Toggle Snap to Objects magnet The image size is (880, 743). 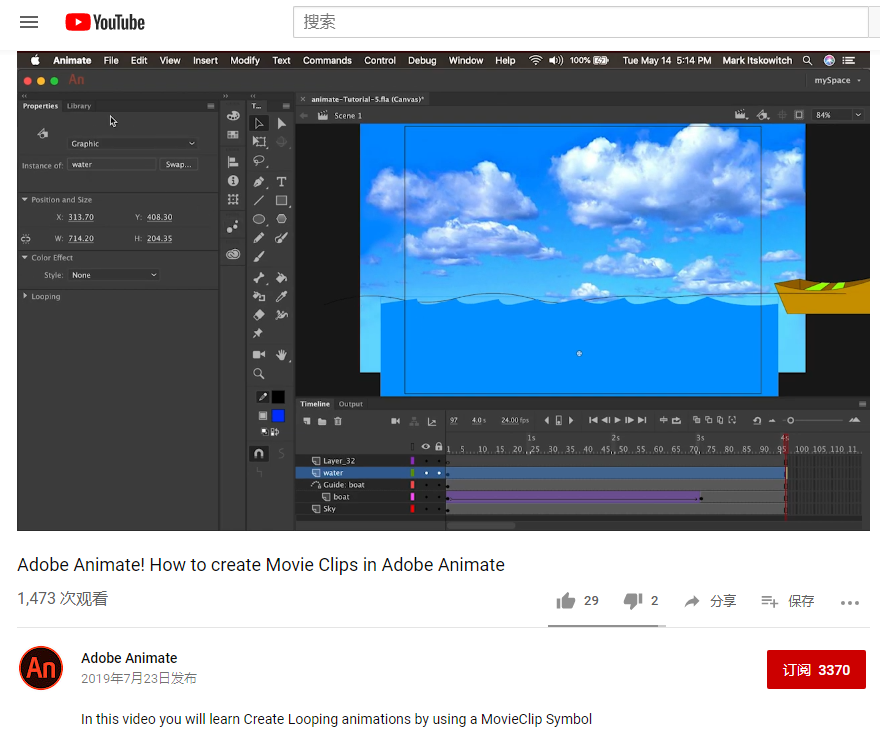click(x=259, y=453)
